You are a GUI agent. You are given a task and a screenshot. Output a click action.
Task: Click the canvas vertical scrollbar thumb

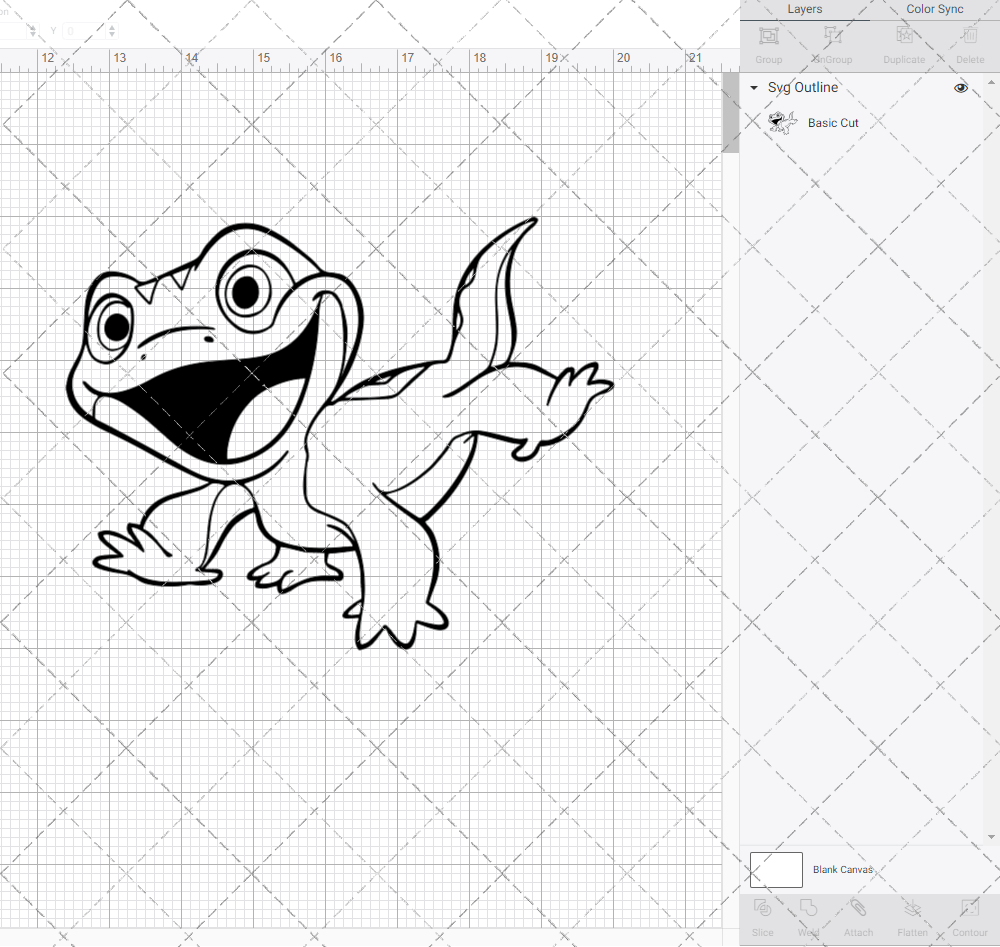pyautogui.click(x=730, y=113)
